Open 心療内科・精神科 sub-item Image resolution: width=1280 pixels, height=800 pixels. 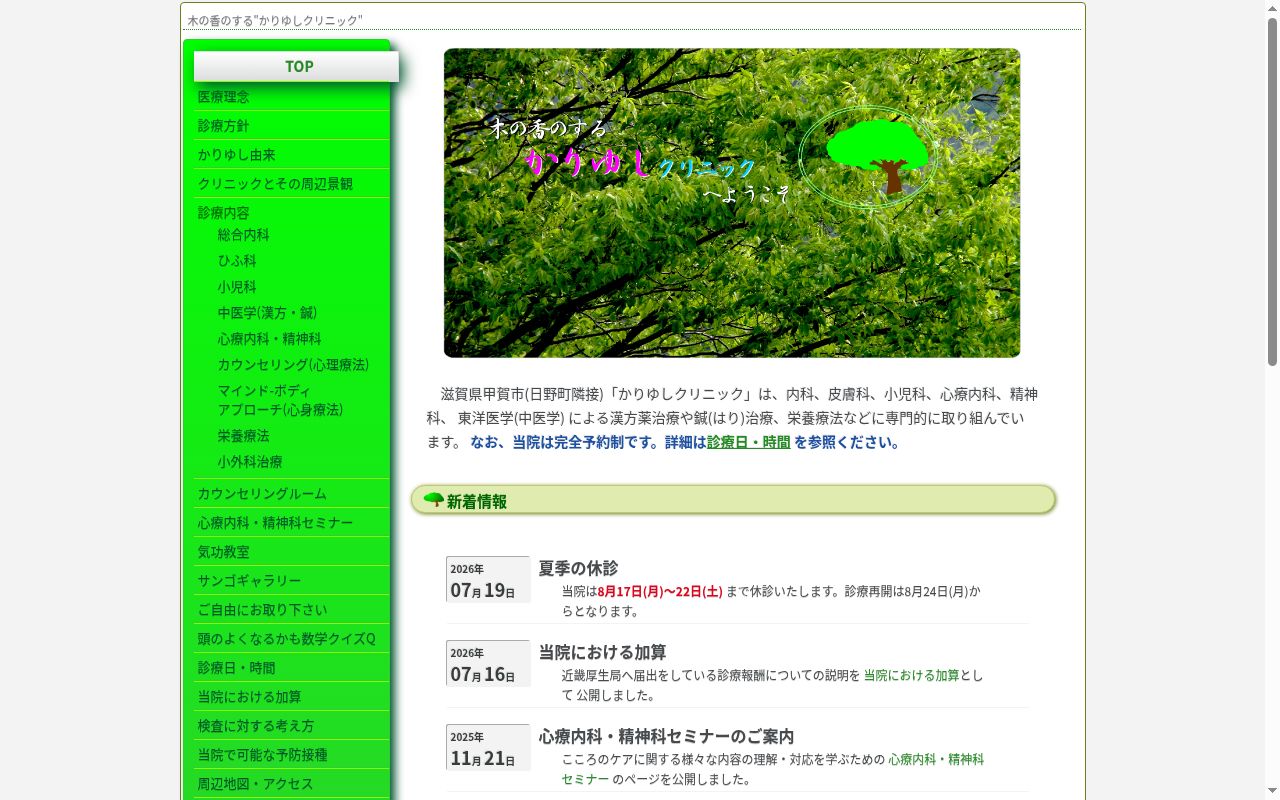coord(270,339)
